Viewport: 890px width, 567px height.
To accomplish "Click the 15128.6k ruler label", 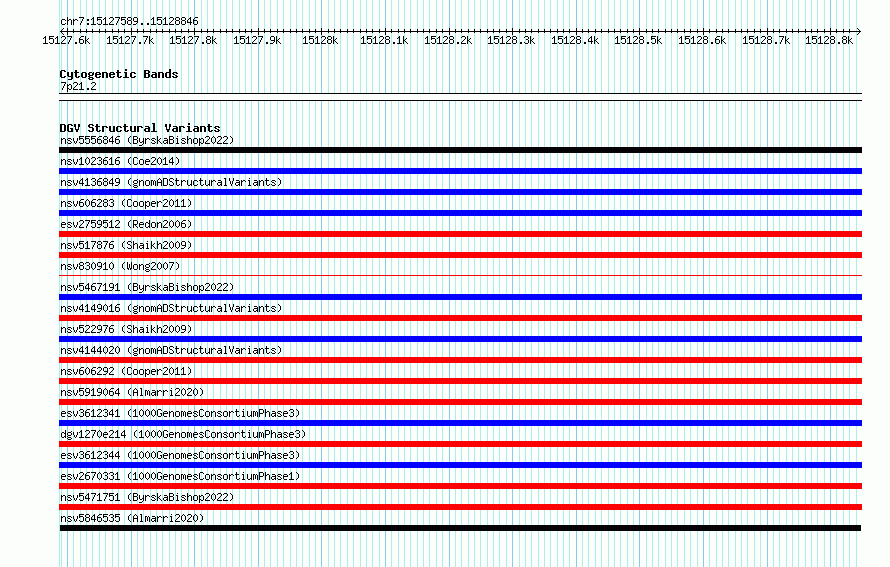I will coord(702,40).
